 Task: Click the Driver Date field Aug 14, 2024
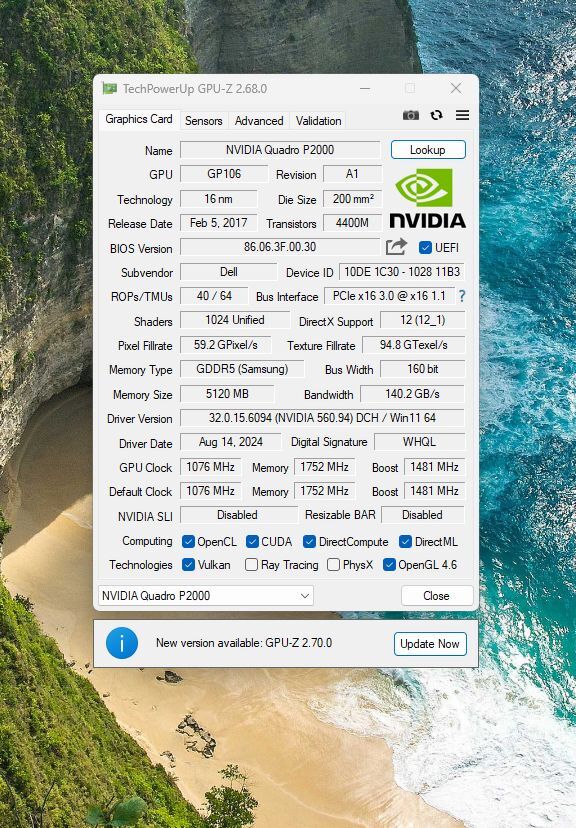click(x=231, y=442)
